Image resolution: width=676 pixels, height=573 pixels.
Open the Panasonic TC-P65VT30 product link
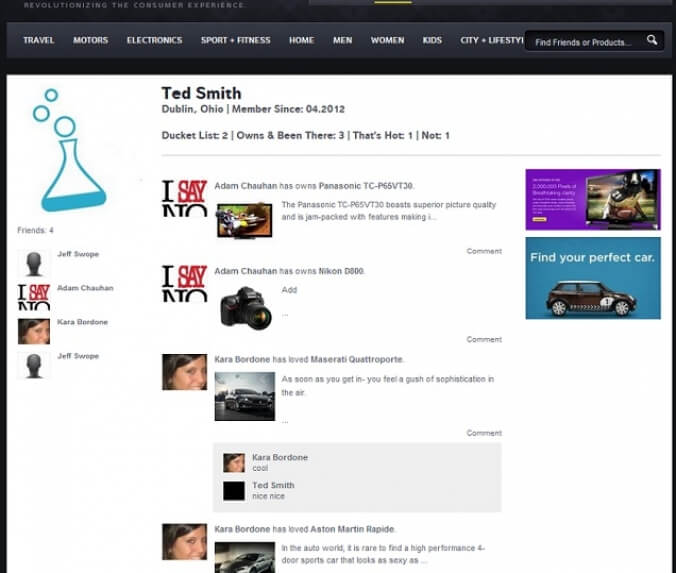coord(366,186)
